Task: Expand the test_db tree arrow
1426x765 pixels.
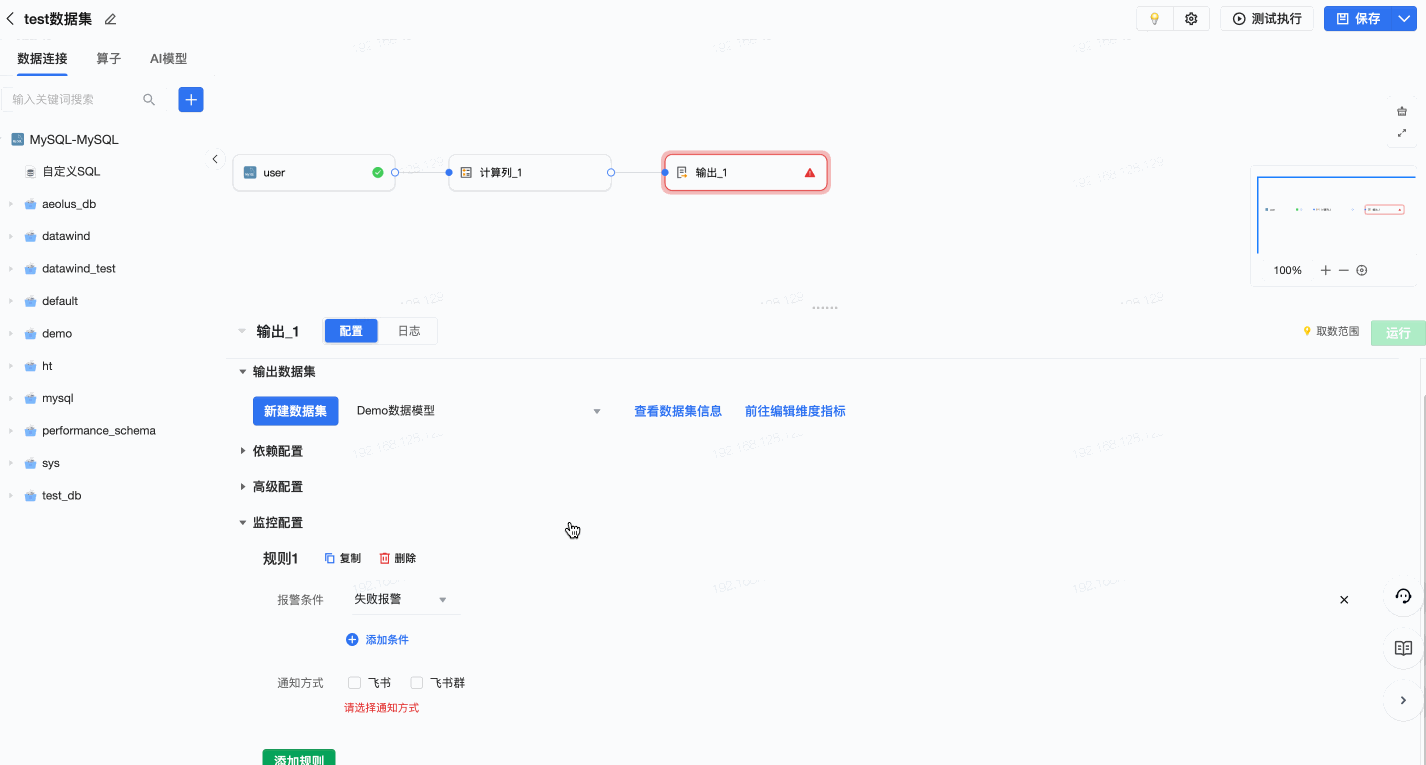Action: click(x=10, y=496)
